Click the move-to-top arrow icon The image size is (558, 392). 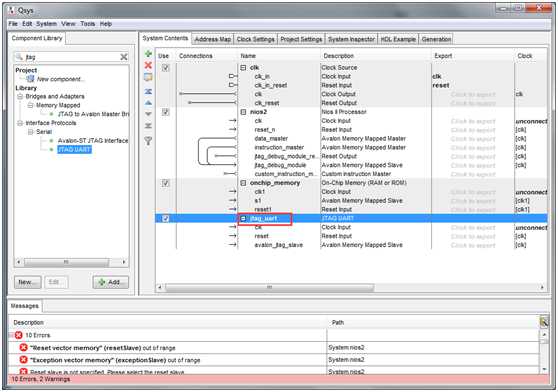(x=148, y=91)
